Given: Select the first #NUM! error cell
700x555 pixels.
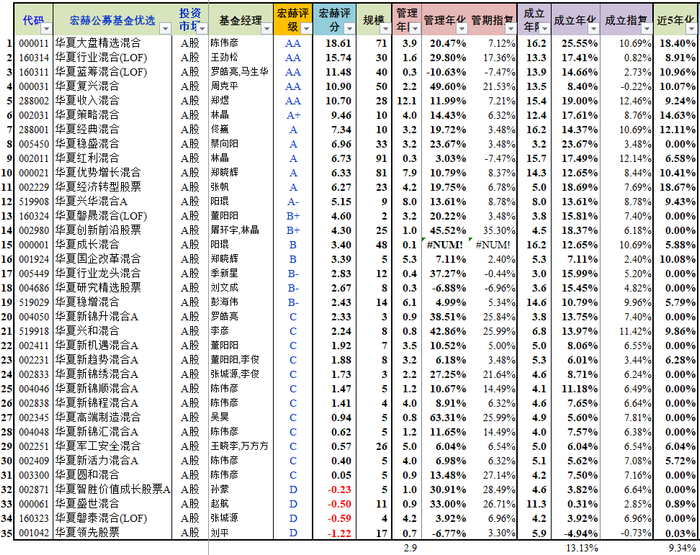Looking at the screenshot, I should click(x=445, y=245).
